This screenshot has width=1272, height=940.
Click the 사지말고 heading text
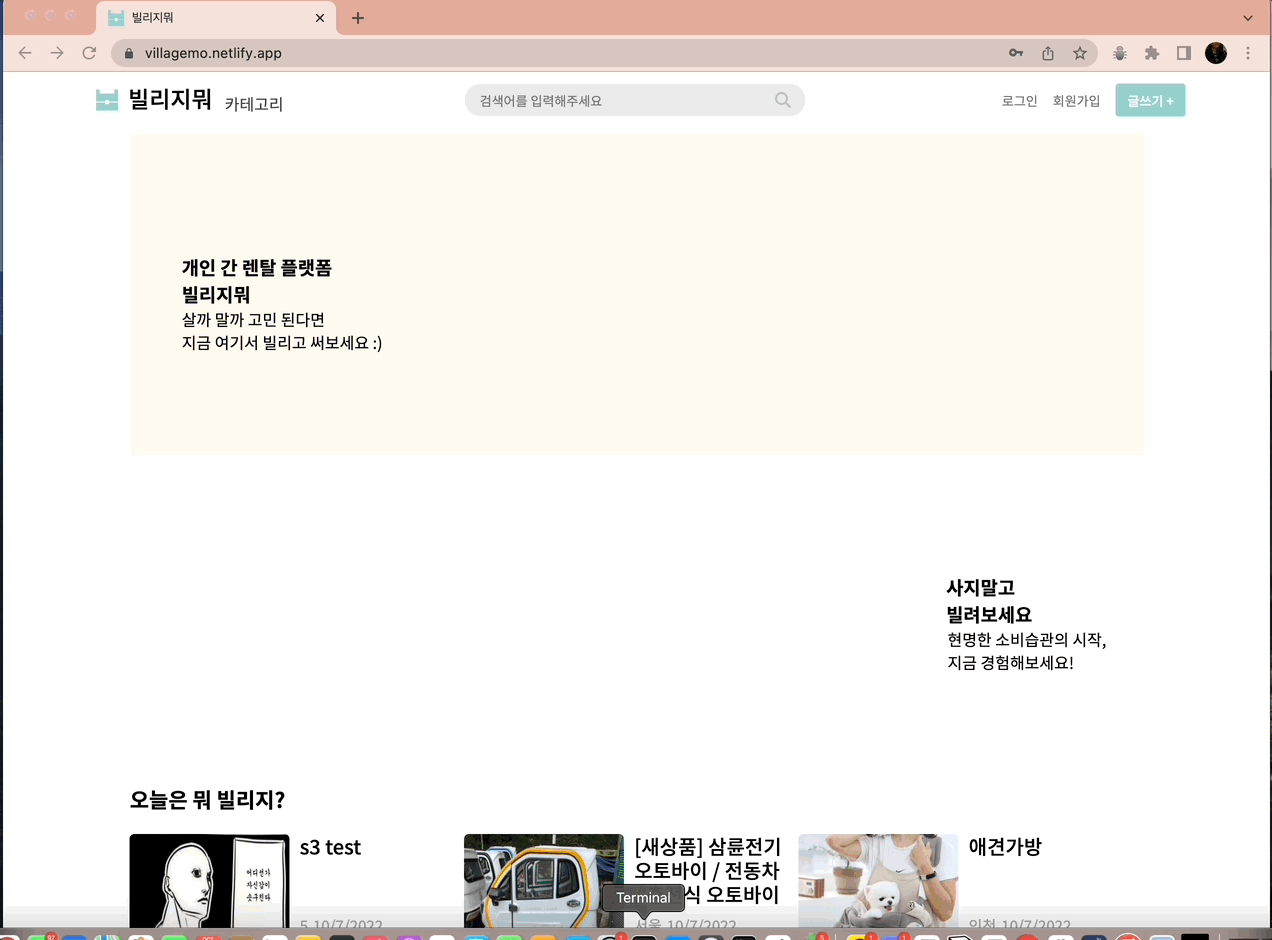point(981,587)
